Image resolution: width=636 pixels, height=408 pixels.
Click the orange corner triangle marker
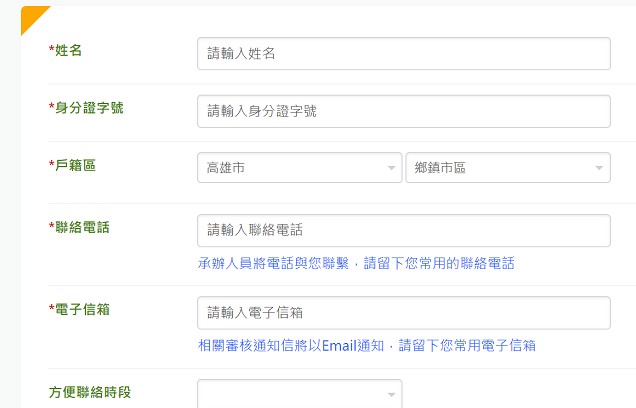click(x=30, y=14)
